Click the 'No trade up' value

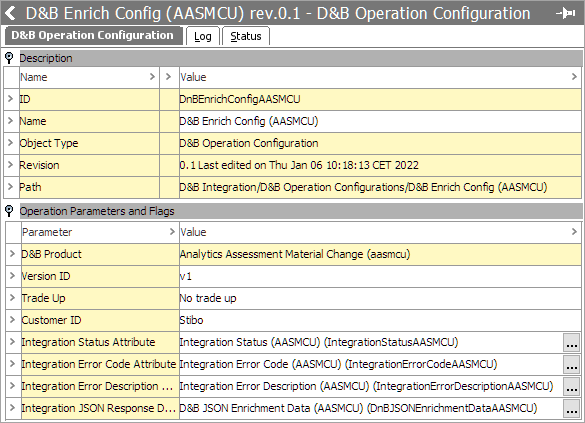click(x=208, y=298)
